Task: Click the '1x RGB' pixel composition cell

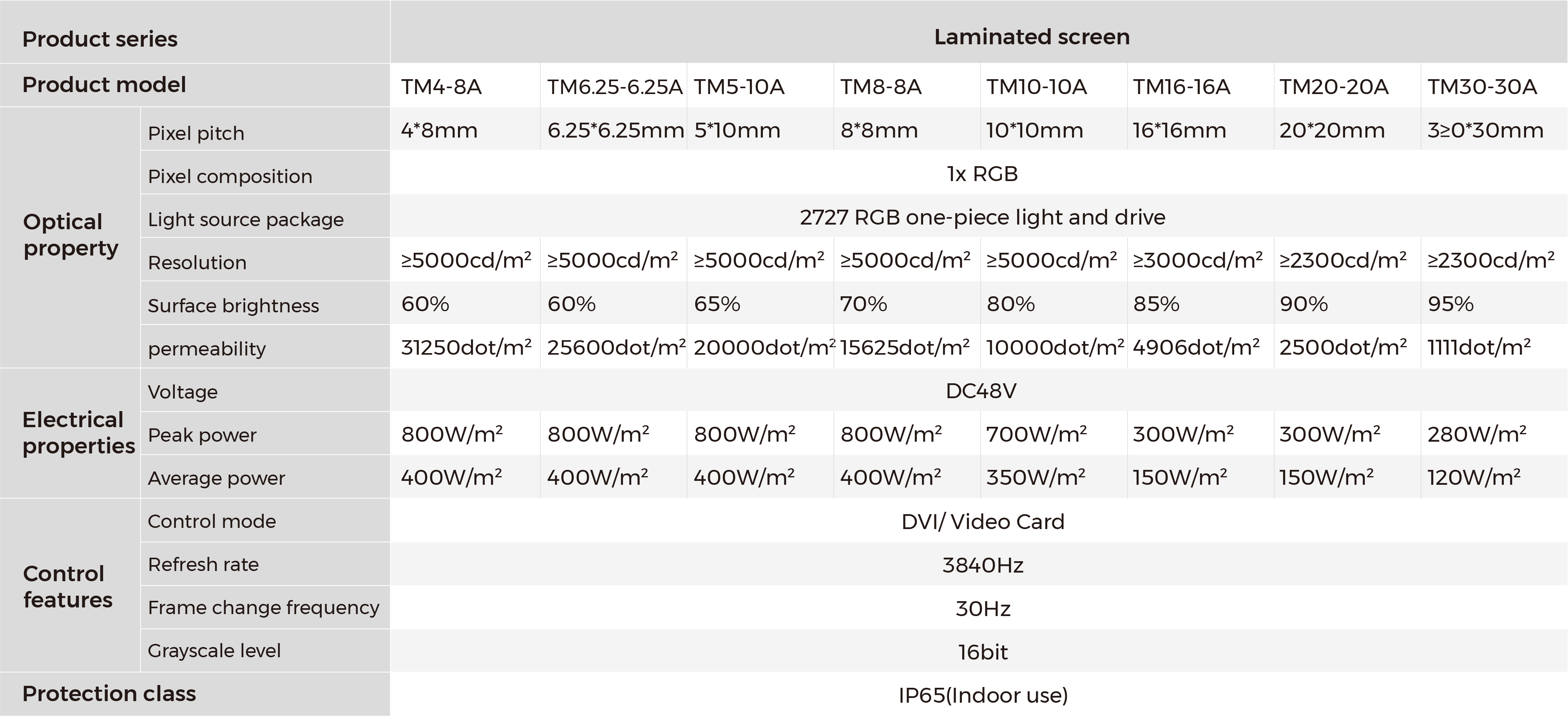Action: pyautogui.click(x=979, y=173)
